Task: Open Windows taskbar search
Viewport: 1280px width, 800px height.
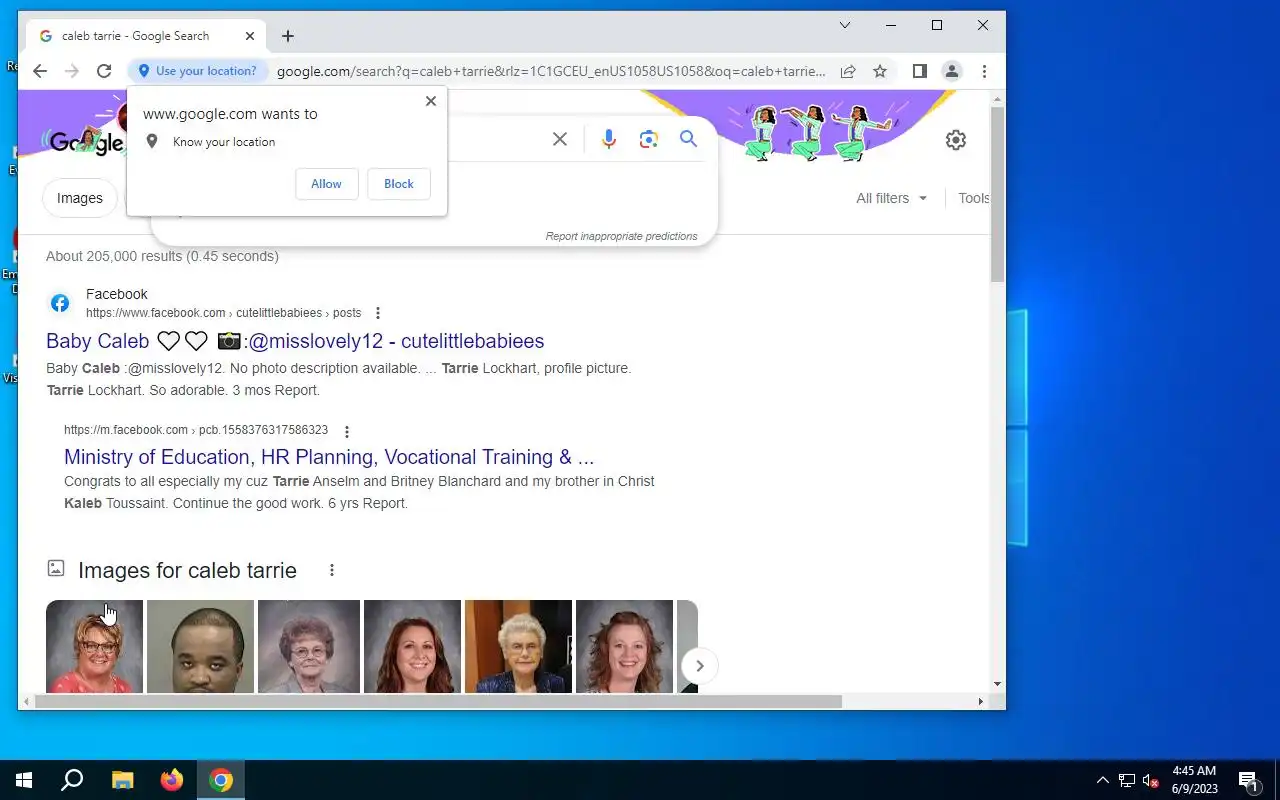Action: pyautogui.click(x=72, y=780)
